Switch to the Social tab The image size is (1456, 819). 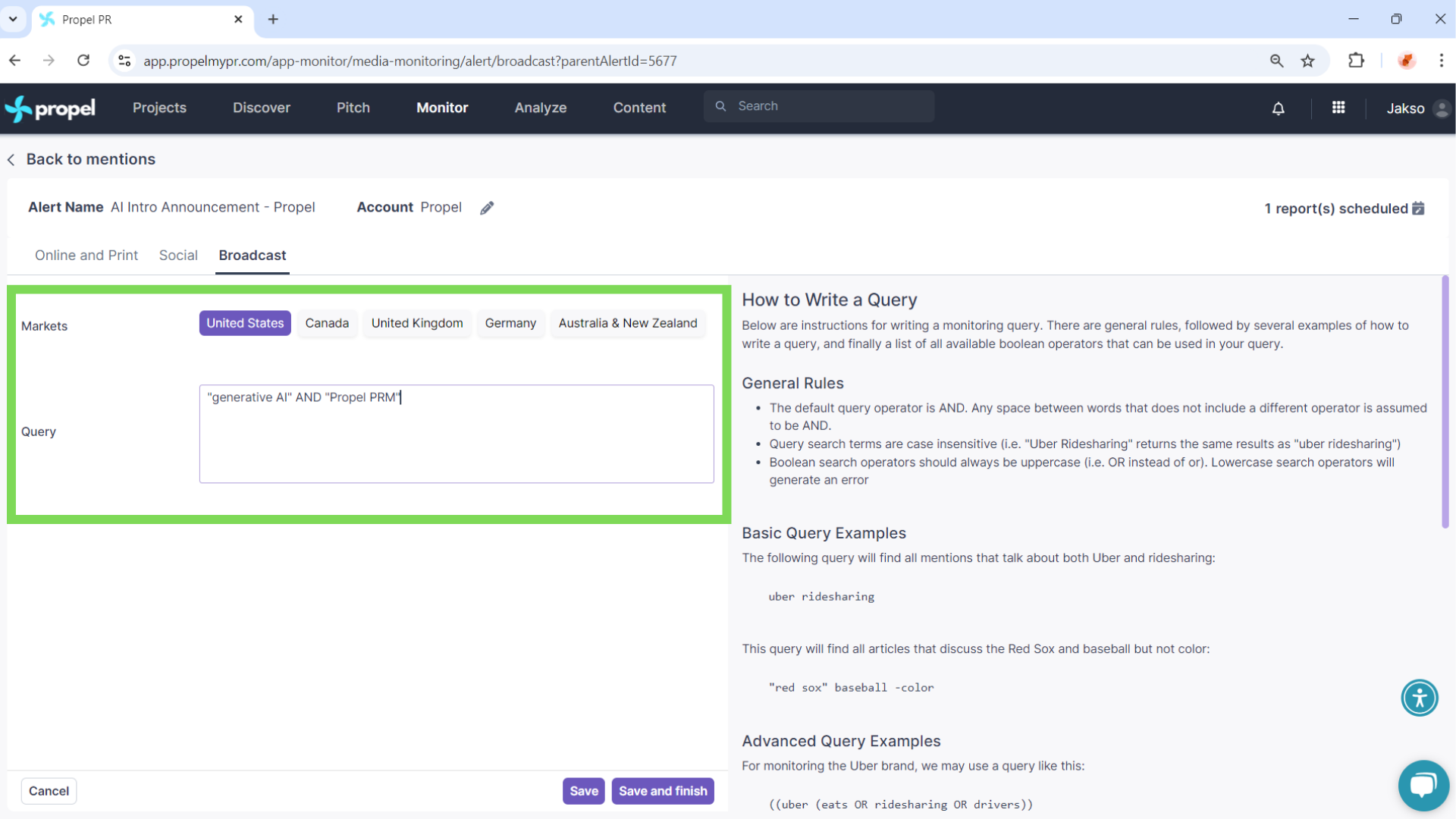click(178, 256)
